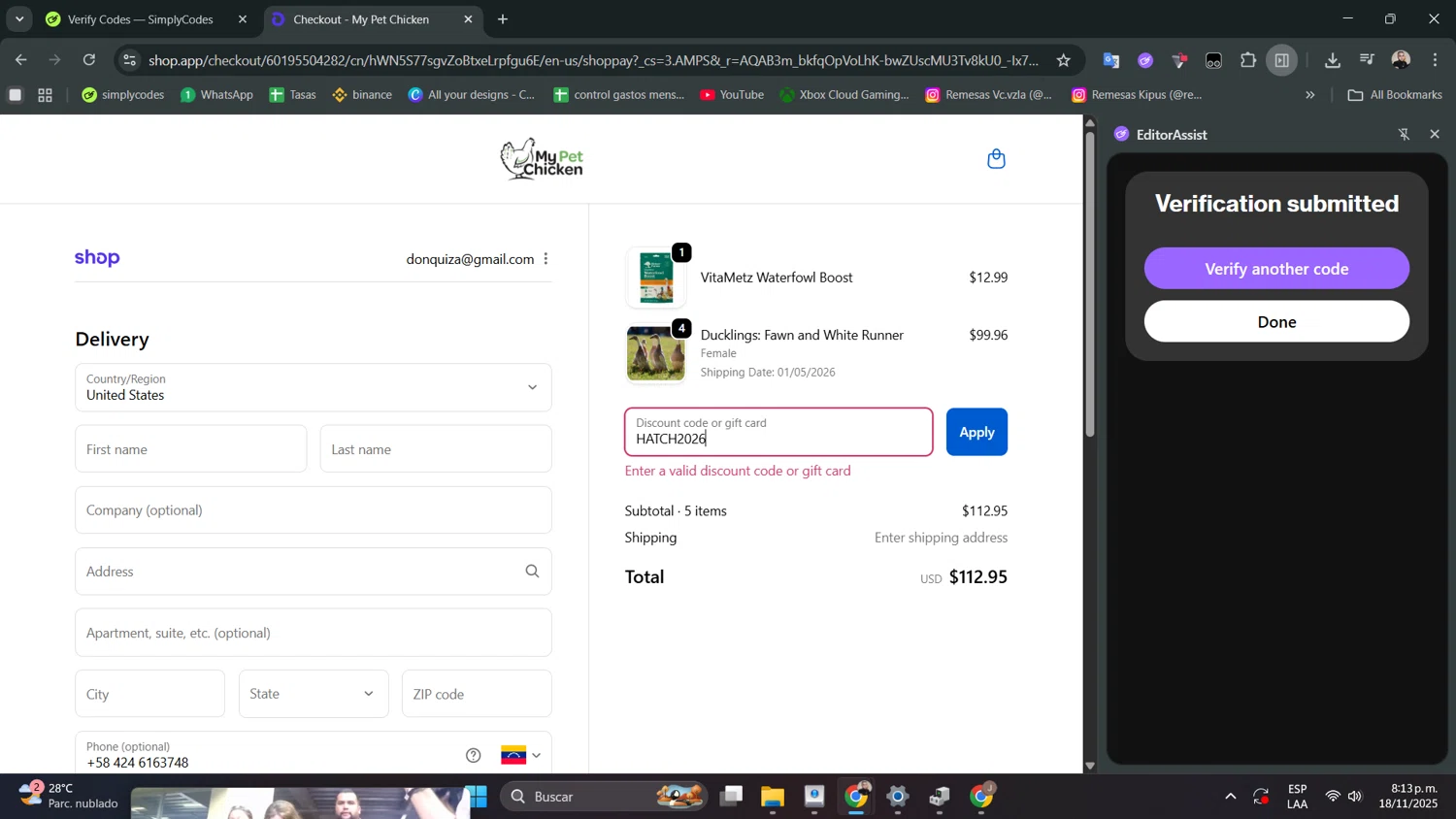Open WhatsApp bookmark
This screenshot has width=1456, height=819.
tap(216, 95)
